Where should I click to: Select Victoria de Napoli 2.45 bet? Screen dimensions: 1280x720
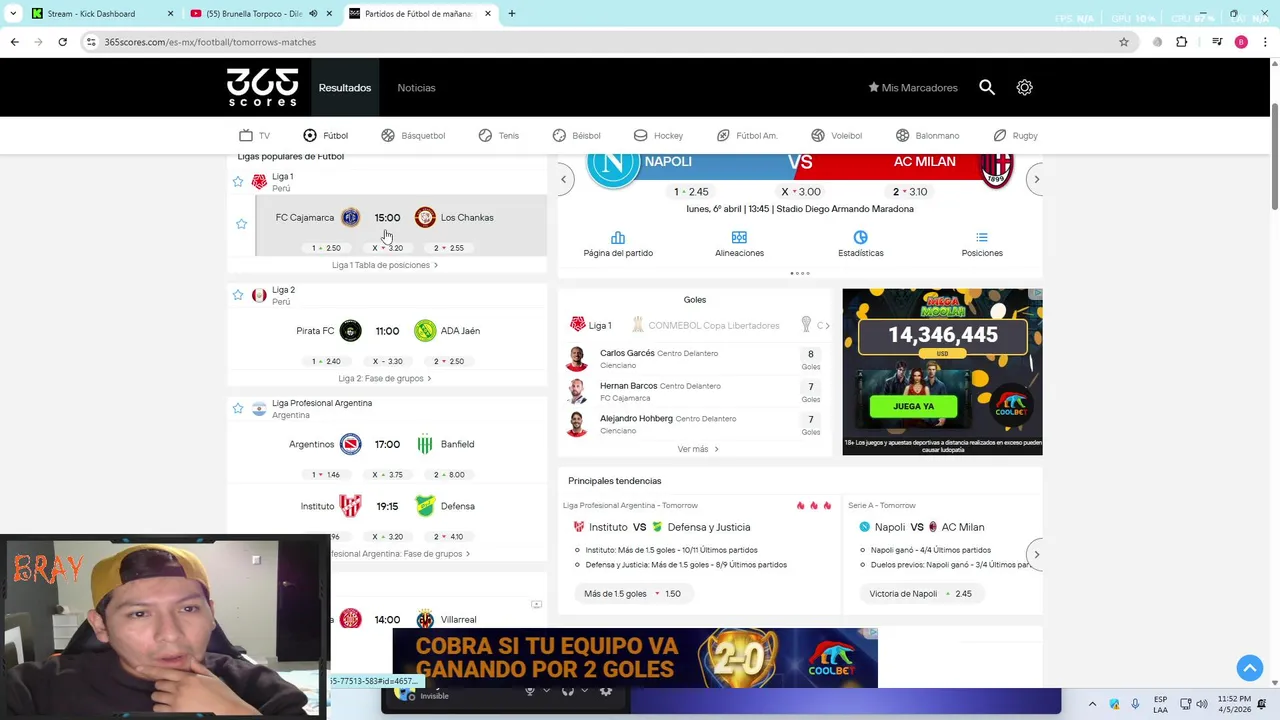click(x=920, y=594)
